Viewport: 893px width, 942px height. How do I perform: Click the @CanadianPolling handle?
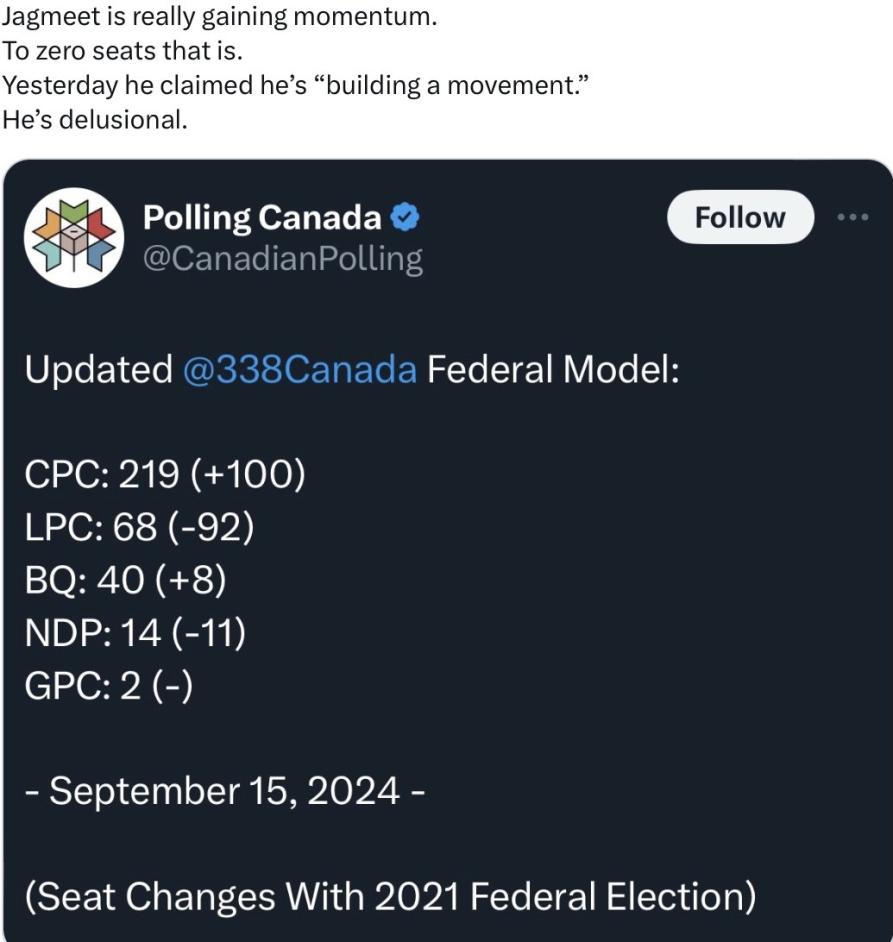coord(283,259)
